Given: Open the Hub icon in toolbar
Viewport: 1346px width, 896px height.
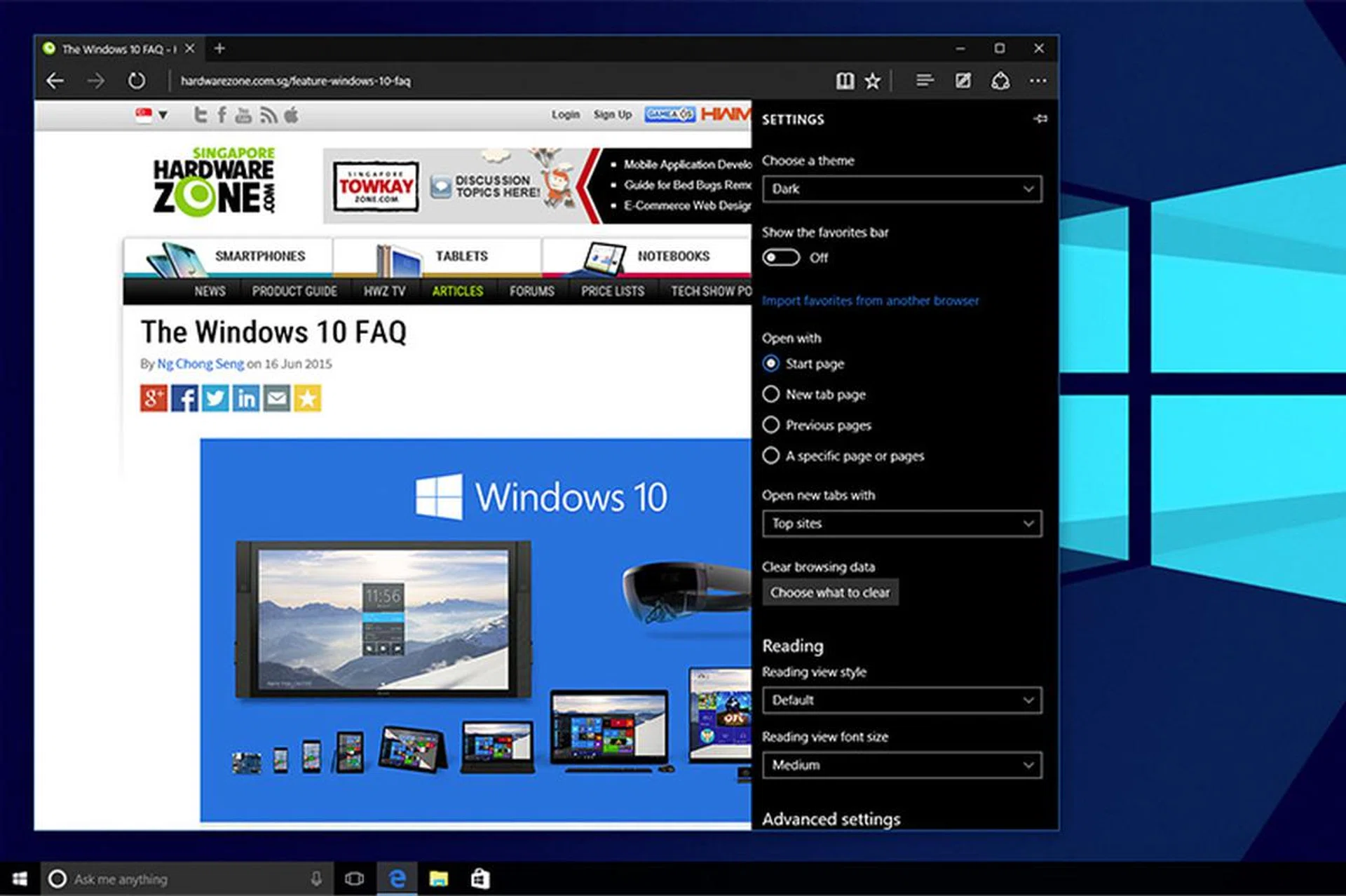Looking at the screenshot, I should coord(925,81).
